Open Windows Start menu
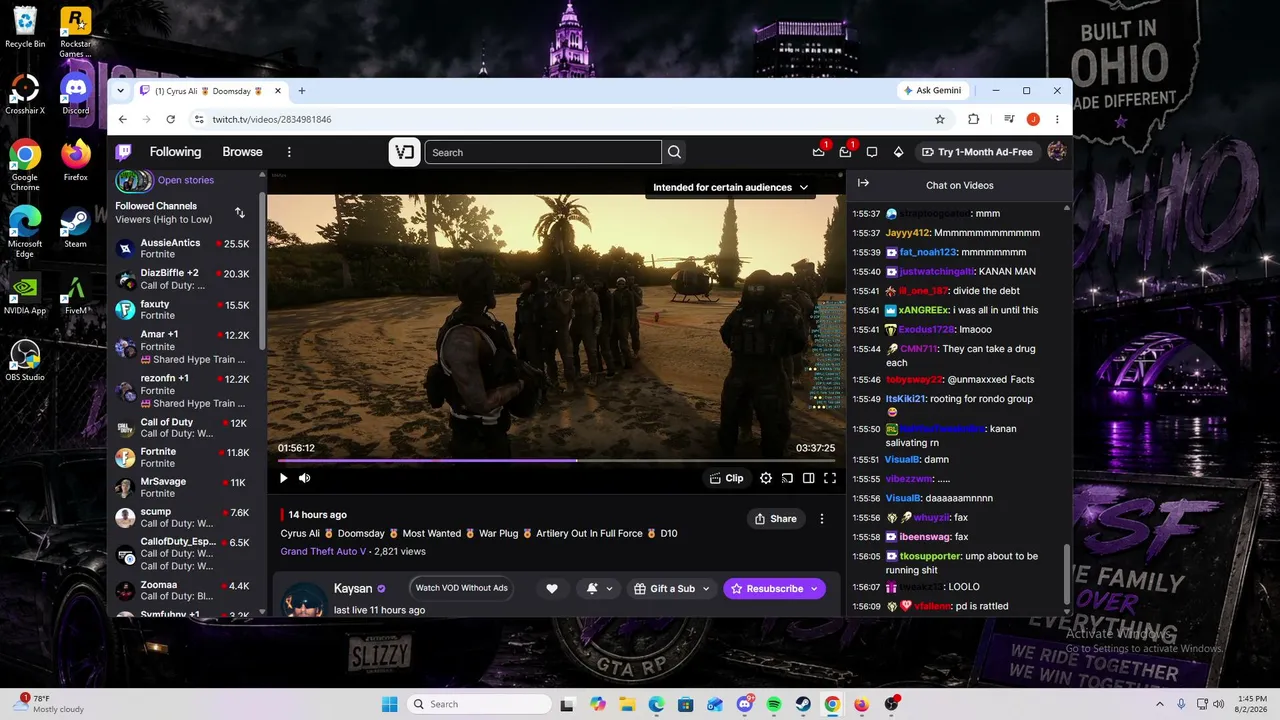Screen dimensions: 1280x720 click(390, 704)
